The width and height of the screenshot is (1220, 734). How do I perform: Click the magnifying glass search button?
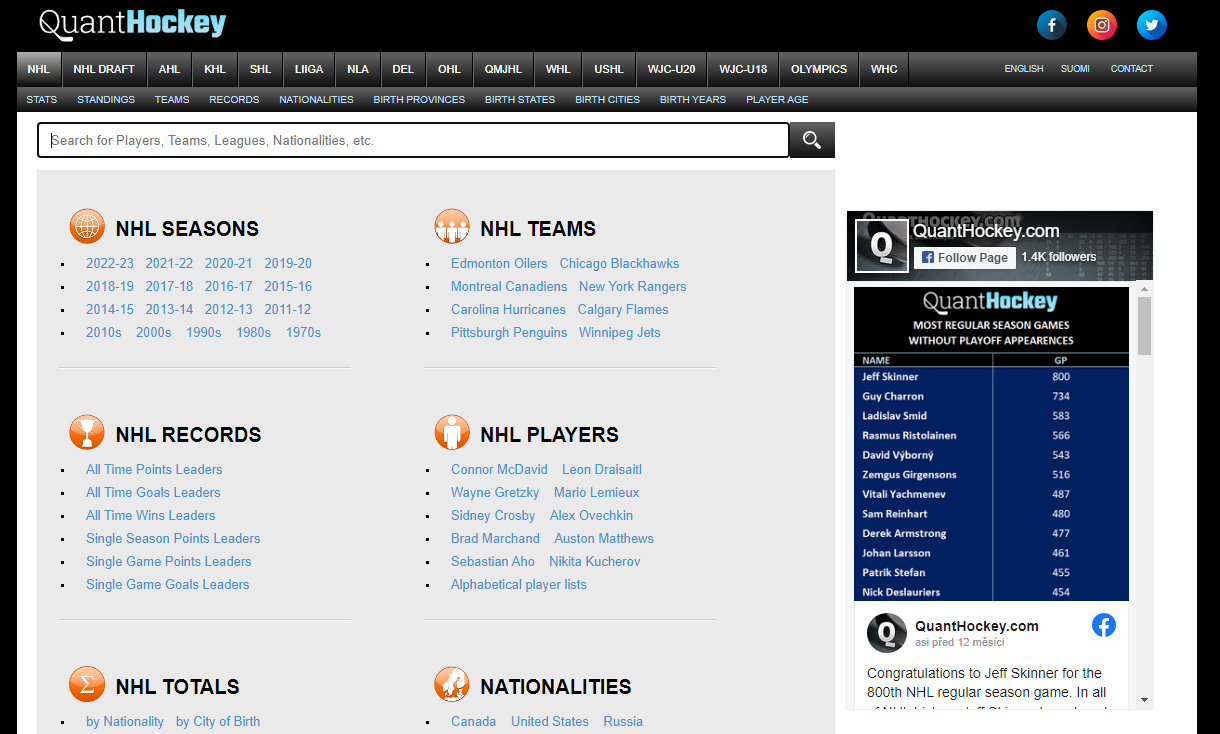coord(812,140)
